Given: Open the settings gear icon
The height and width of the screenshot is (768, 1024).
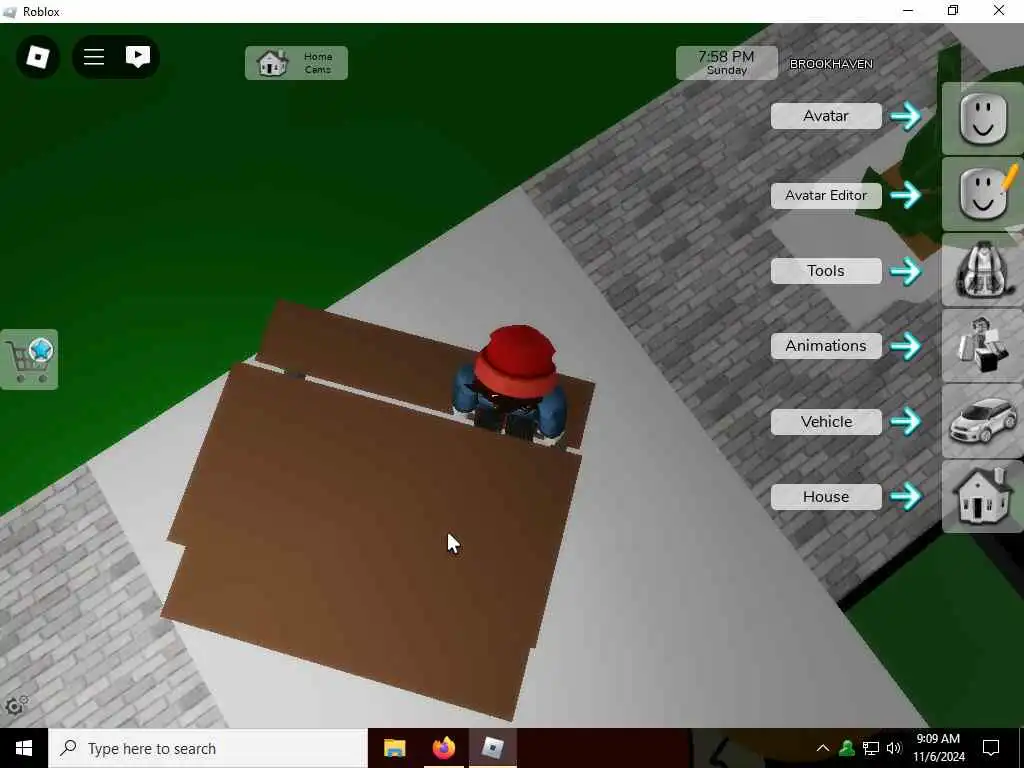Looking at the screenshot, I should click(x=16, y=706).
